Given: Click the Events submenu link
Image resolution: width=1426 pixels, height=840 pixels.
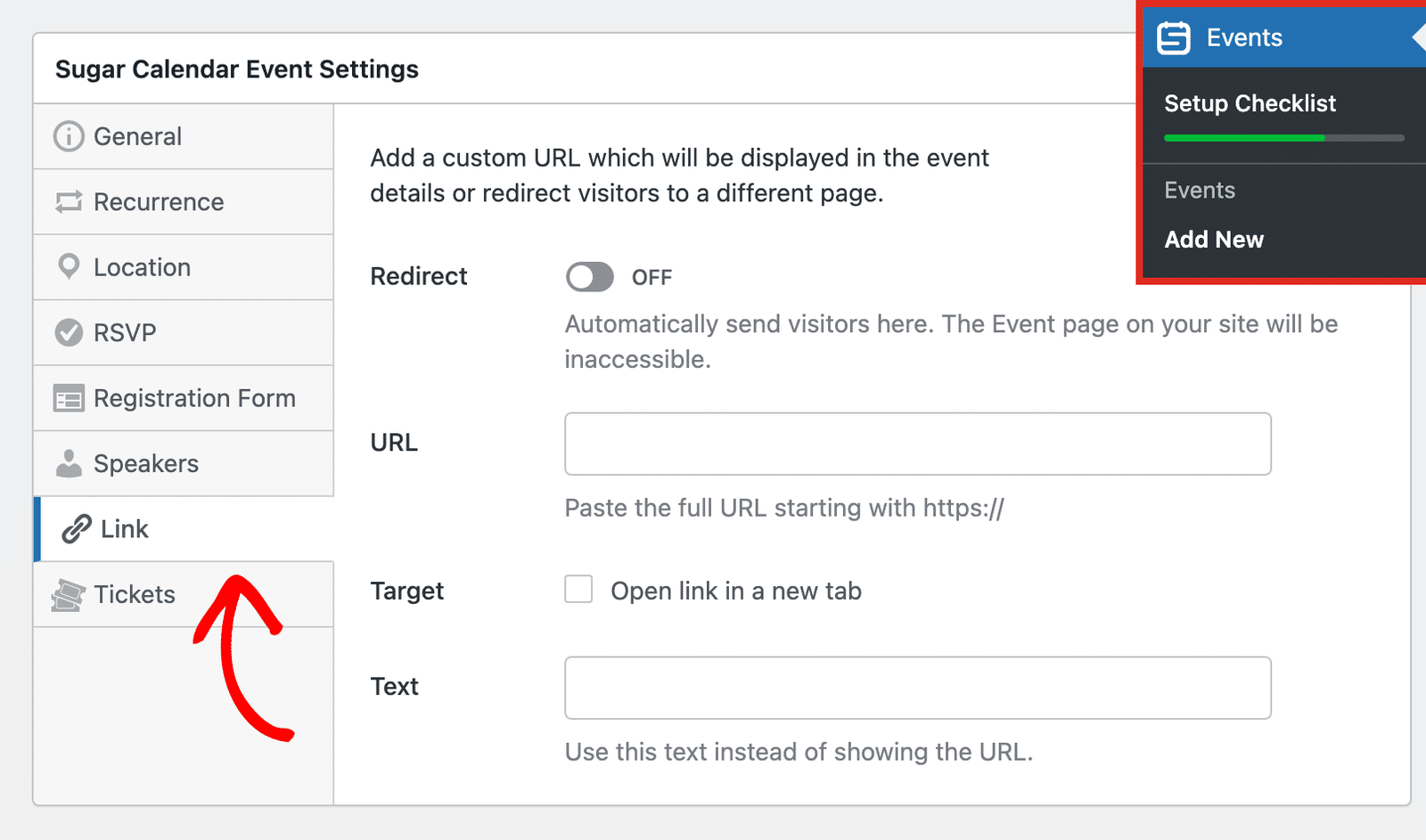Looking at the screenshot, I should [x=1200, y=191].
